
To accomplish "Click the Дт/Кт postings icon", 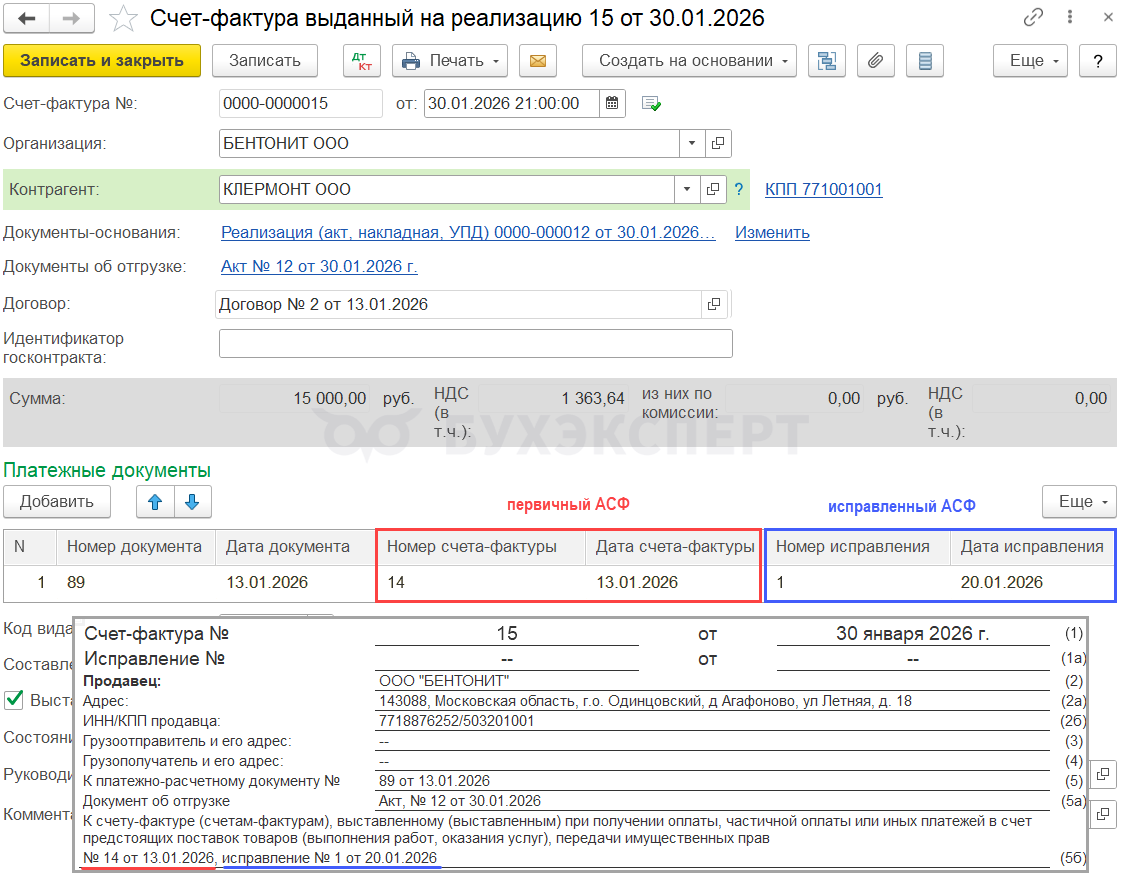I will point(361,61).
